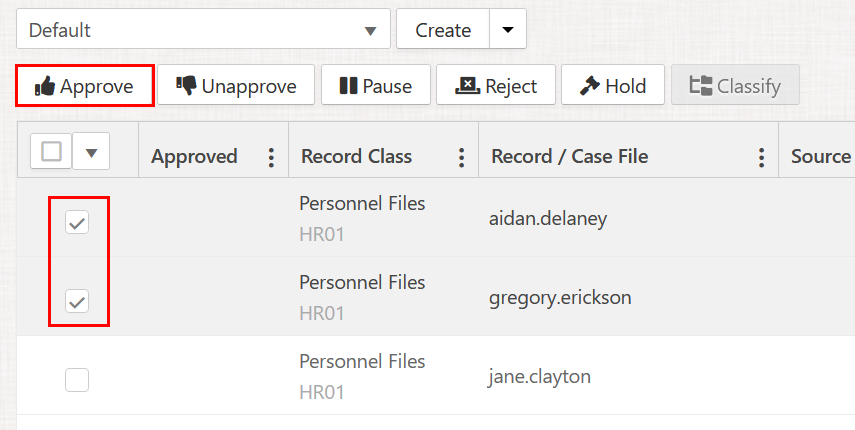Open the Default view dropdown

(203, 30)
